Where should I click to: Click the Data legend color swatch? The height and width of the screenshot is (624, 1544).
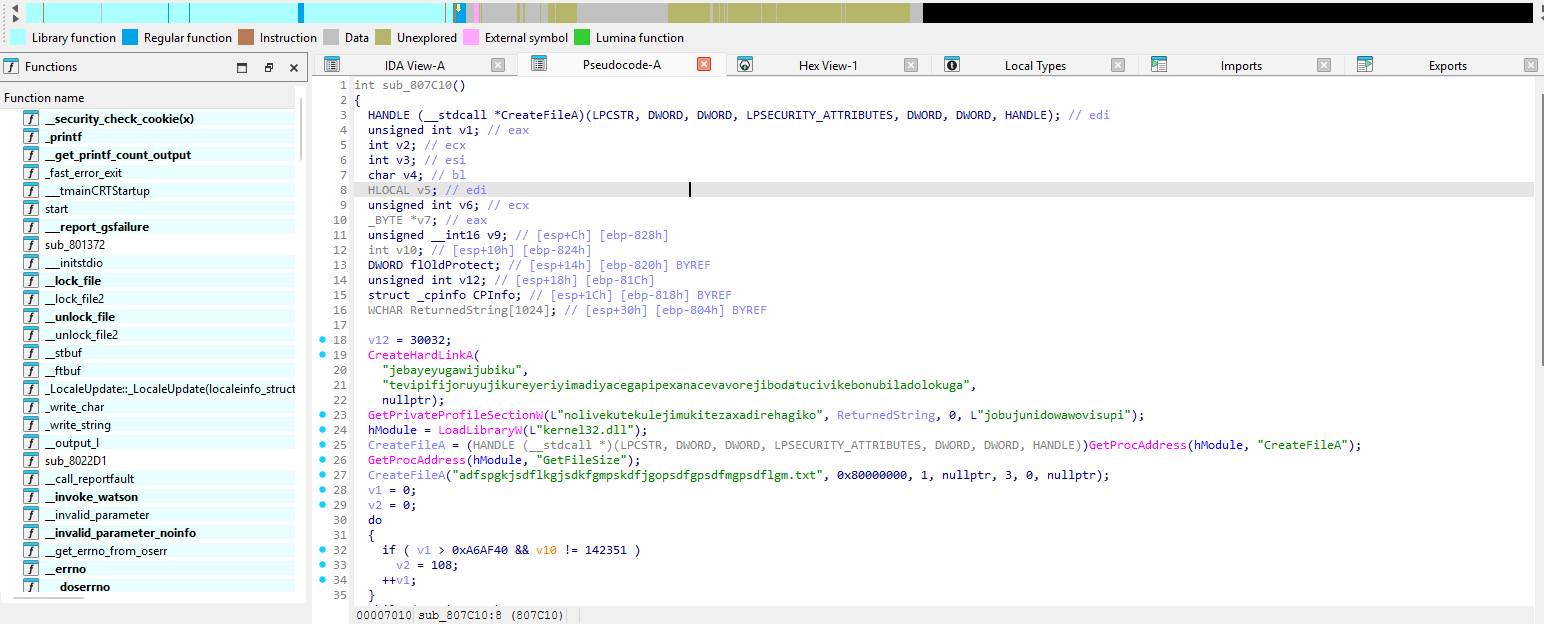click(x=331, y=38)
